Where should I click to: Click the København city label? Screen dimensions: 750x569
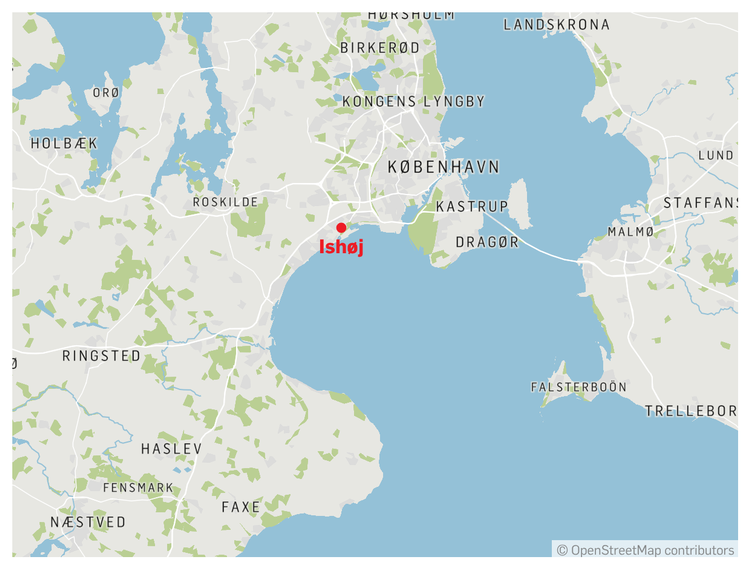[443, 167]
